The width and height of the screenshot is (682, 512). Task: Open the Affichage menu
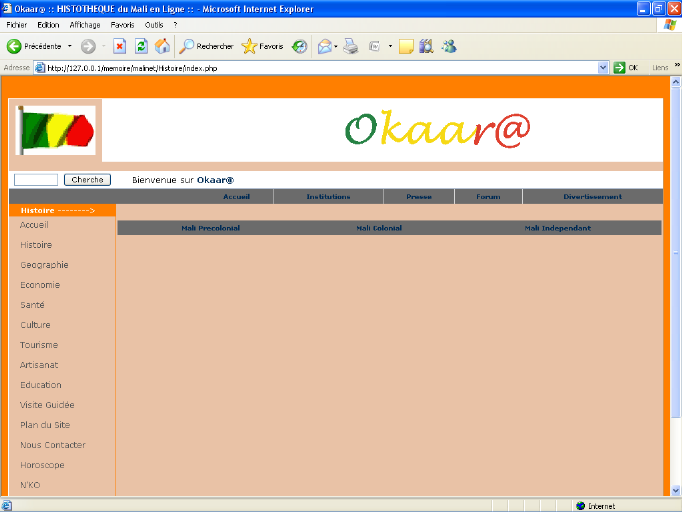point(85,25)
